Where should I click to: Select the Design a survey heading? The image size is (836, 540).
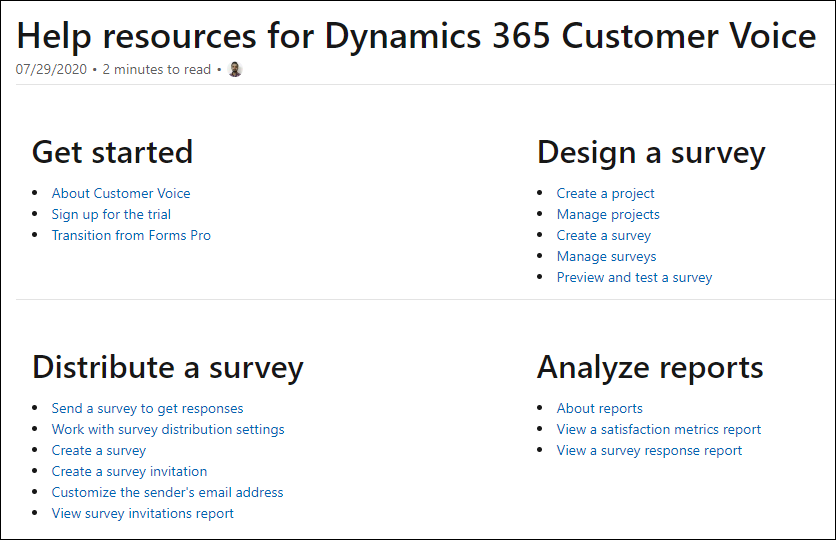tap(651, 154)
